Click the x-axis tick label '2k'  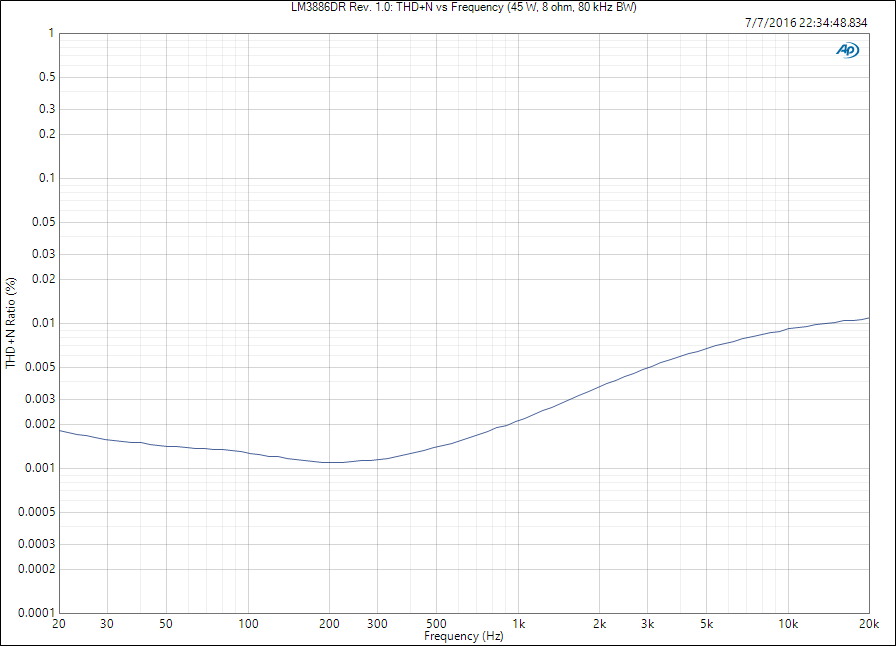click(x=599, y=624)
